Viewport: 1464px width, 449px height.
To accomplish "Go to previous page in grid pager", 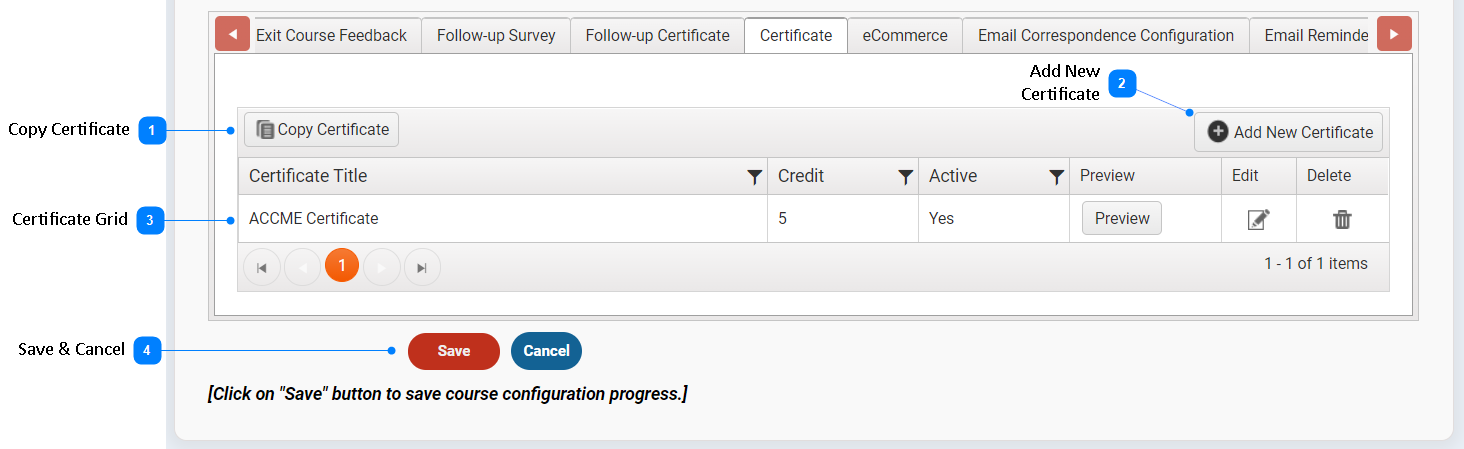I will point(302,267).
